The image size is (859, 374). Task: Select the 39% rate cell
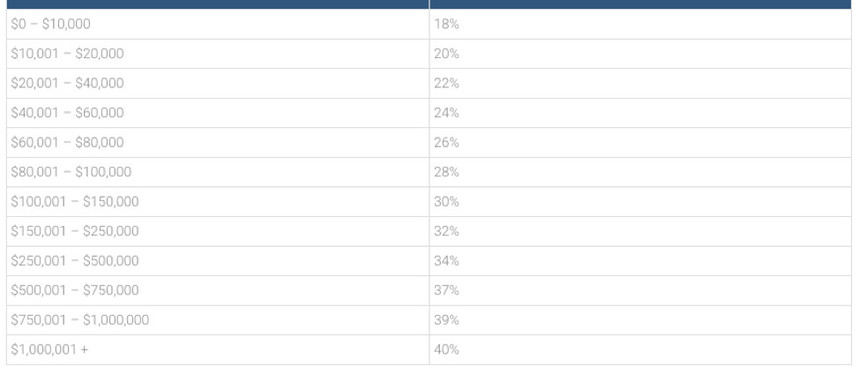(x=640, y=320)
